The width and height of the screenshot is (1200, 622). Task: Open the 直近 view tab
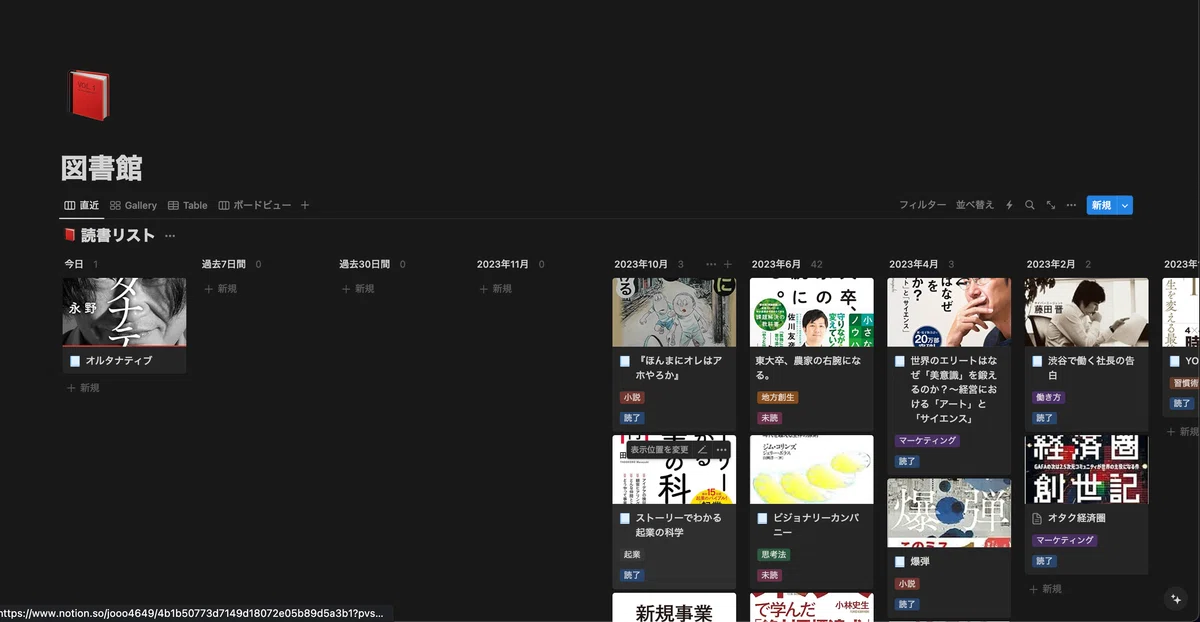(82, 205)
